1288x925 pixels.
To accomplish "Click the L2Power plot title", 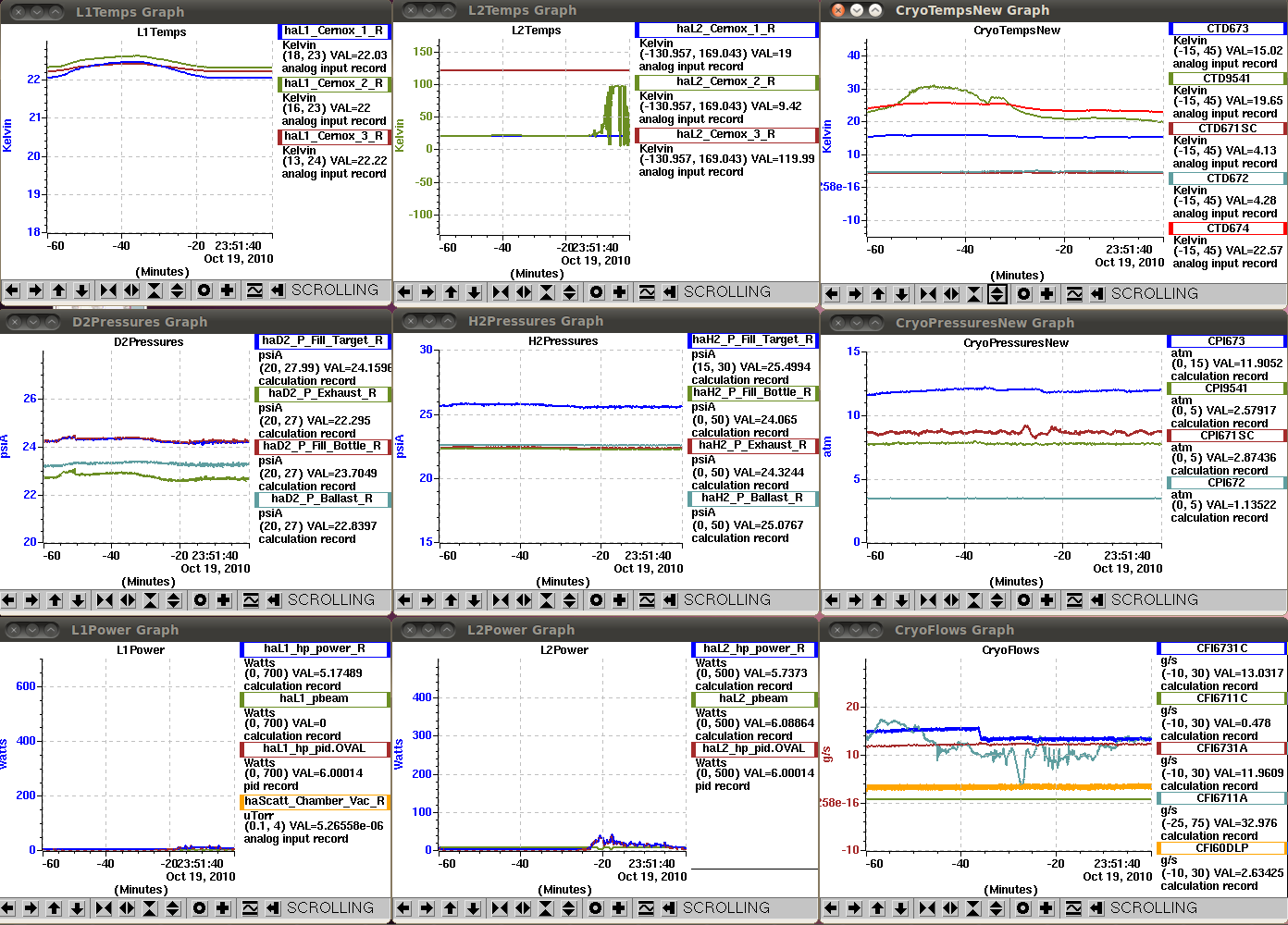I will (564, 650).
